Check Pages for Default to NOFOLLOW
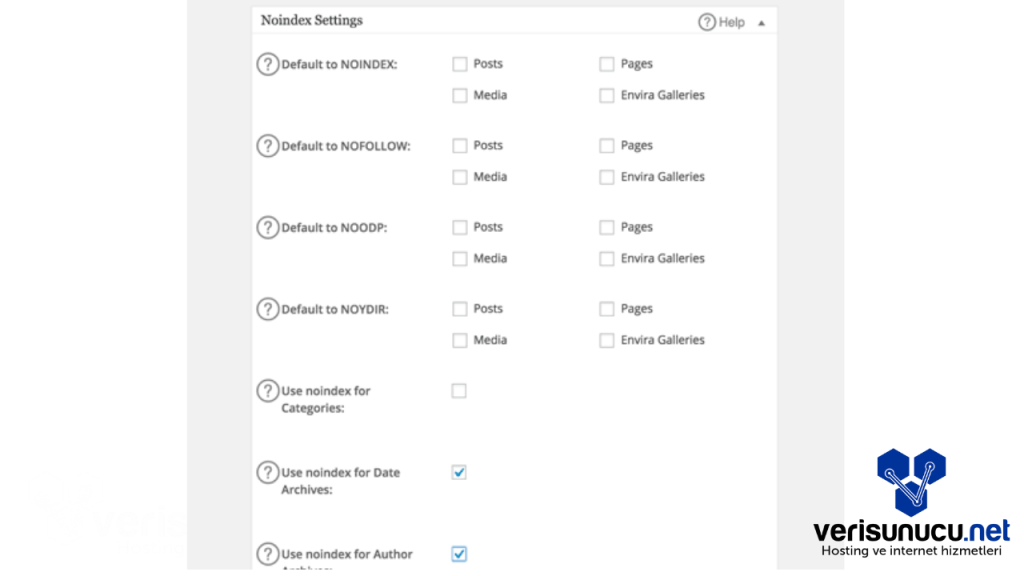 tap(607, 146)
